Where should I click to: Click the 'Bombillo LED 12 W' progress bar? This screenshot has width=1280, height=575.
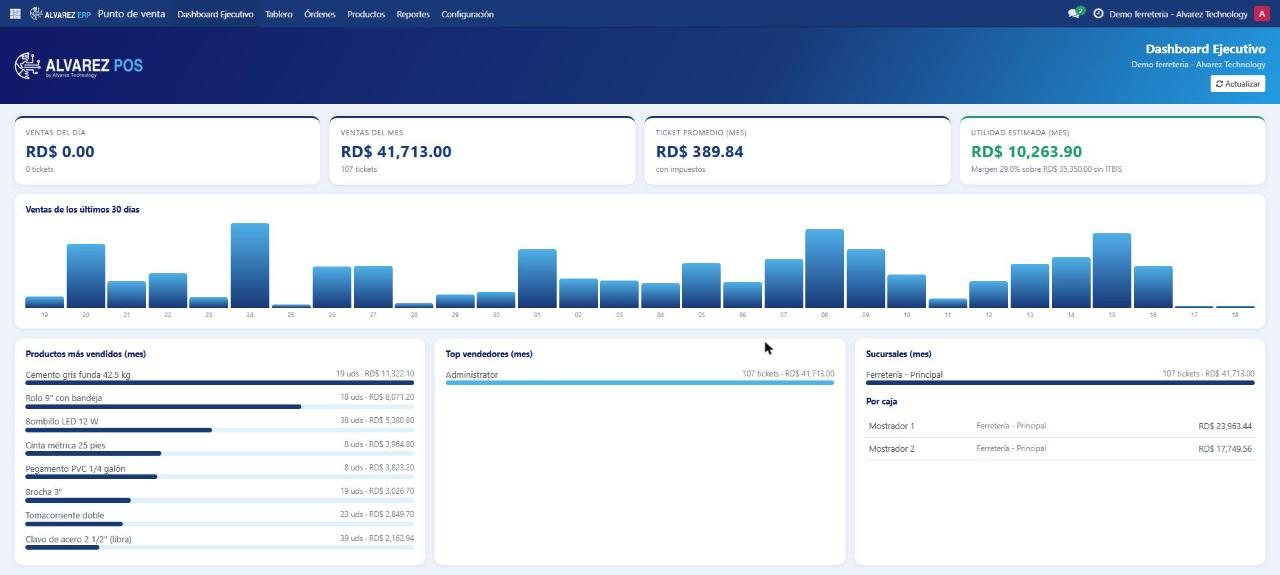coord(220,430)
